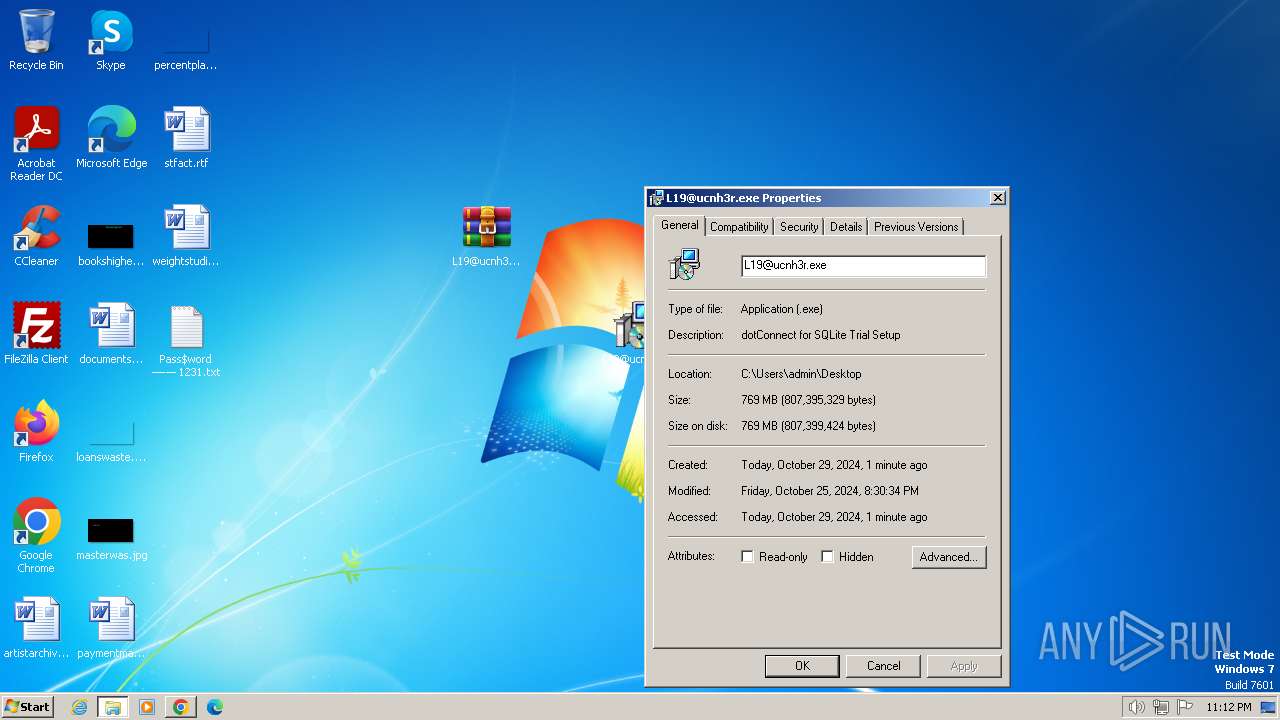The width and height of the screenshot is (1280, 720).
Task: Click the volume speaker tray icon
Action: (1136, 707)
